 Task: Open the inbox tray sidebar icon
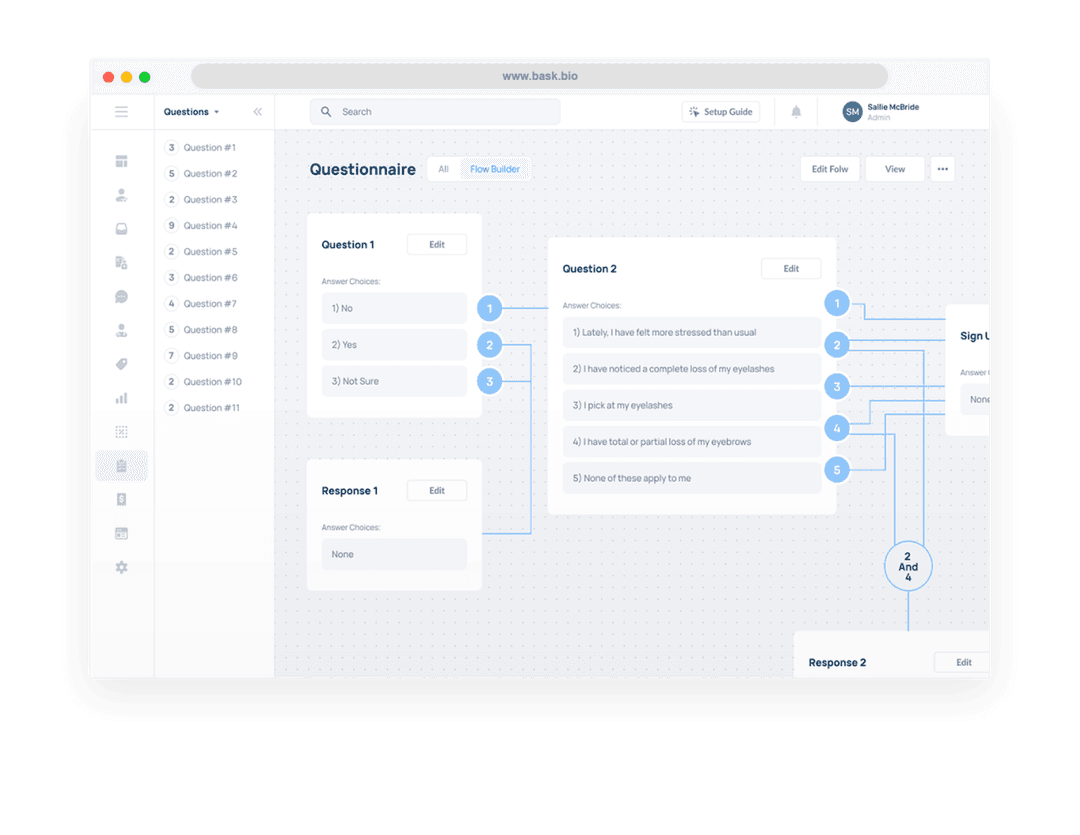121,229
